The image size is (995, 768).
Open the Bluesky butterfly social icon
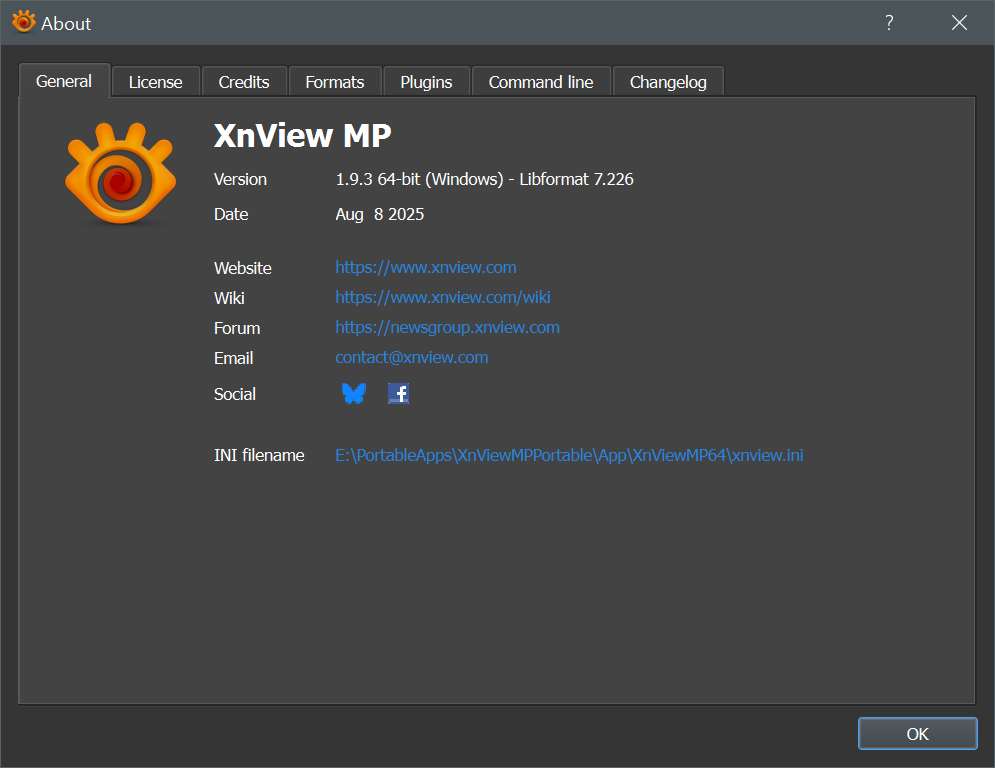[353, 394]
